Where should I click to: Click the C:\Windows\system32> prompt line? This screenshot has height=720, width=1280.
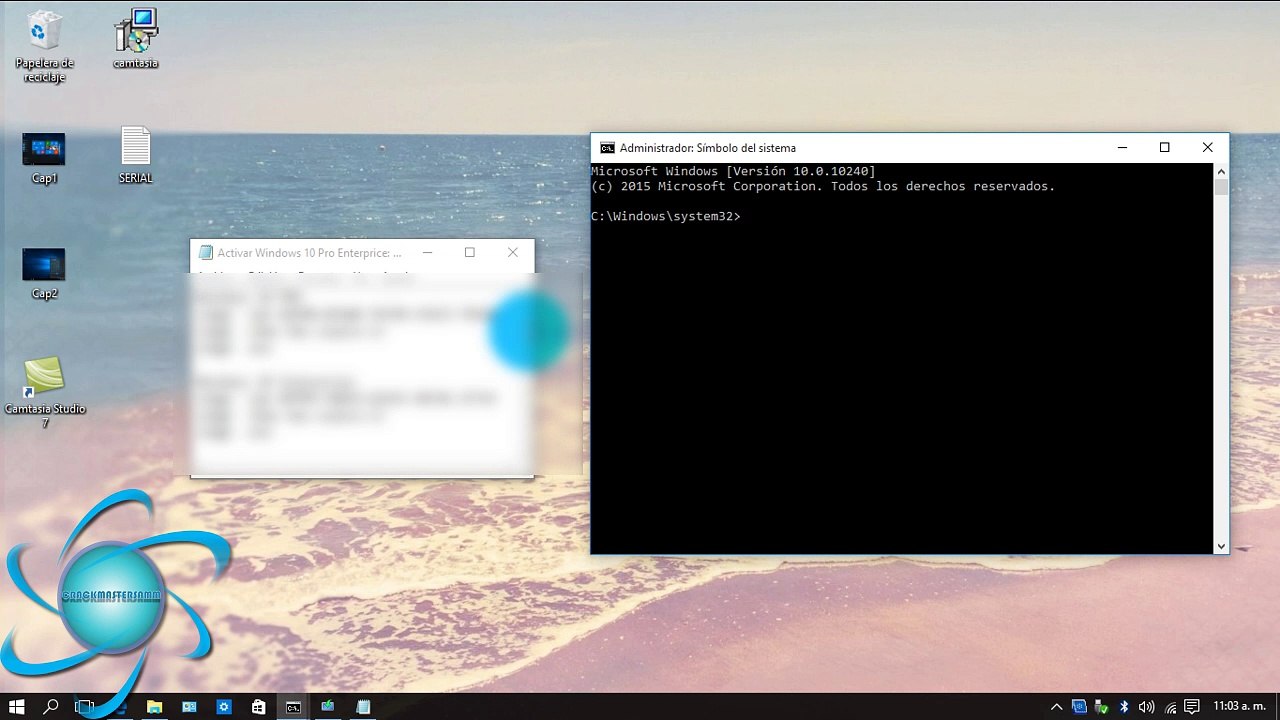tap(666, 216)
